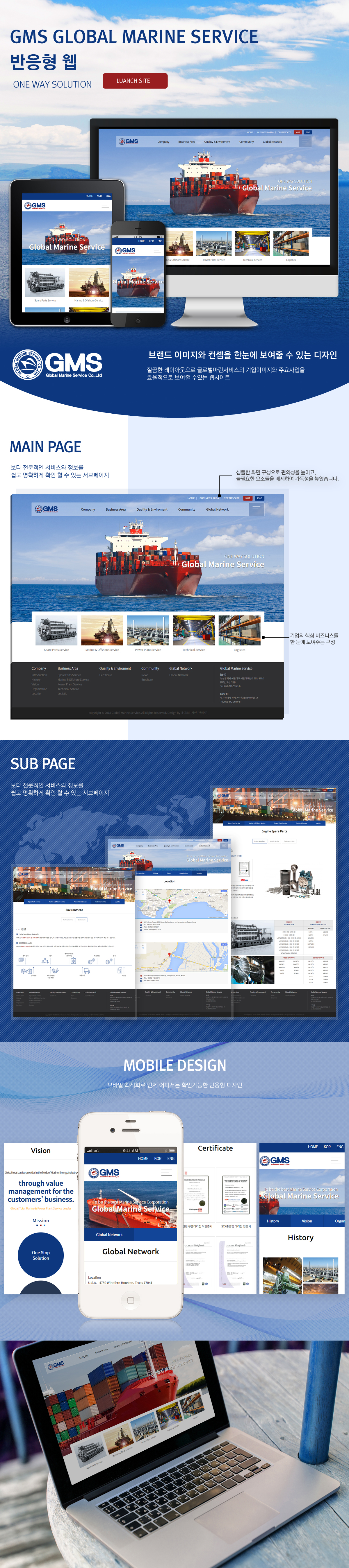Select ENG on the tablet mockup
Image resolution: width=349 pixels, height=1568 pixels.
pyautogui.click(x=108, y=196)
